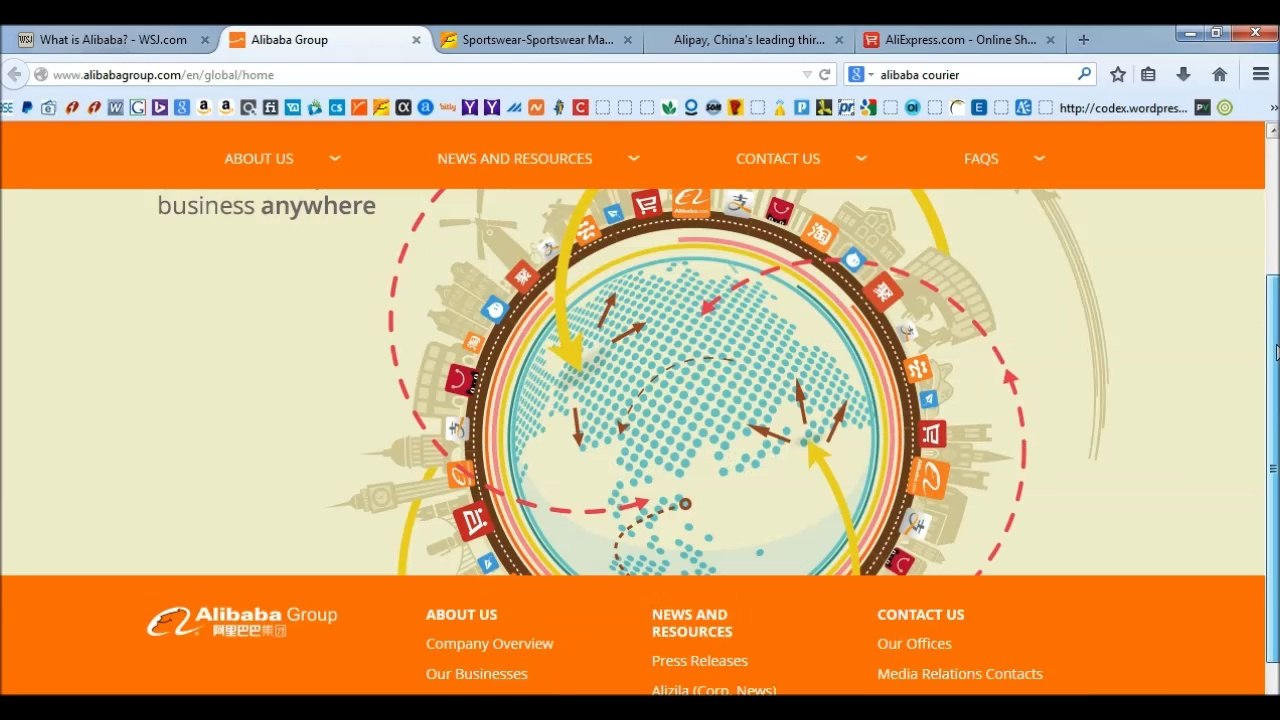The image size is (1280, 720).
Task: Click the address bar URL field
Action: 400,74
